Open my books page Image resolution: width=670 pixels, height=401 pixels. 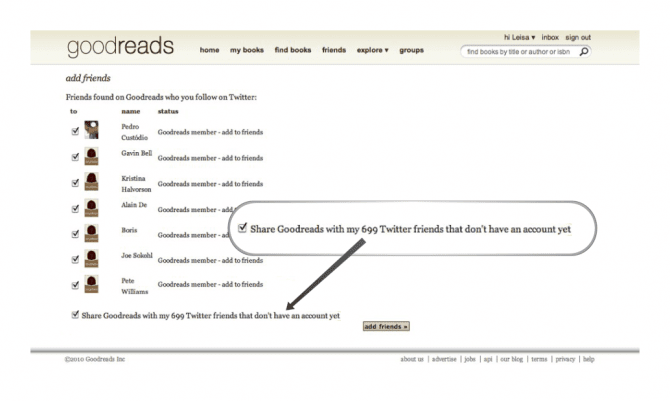coord(247,50)
